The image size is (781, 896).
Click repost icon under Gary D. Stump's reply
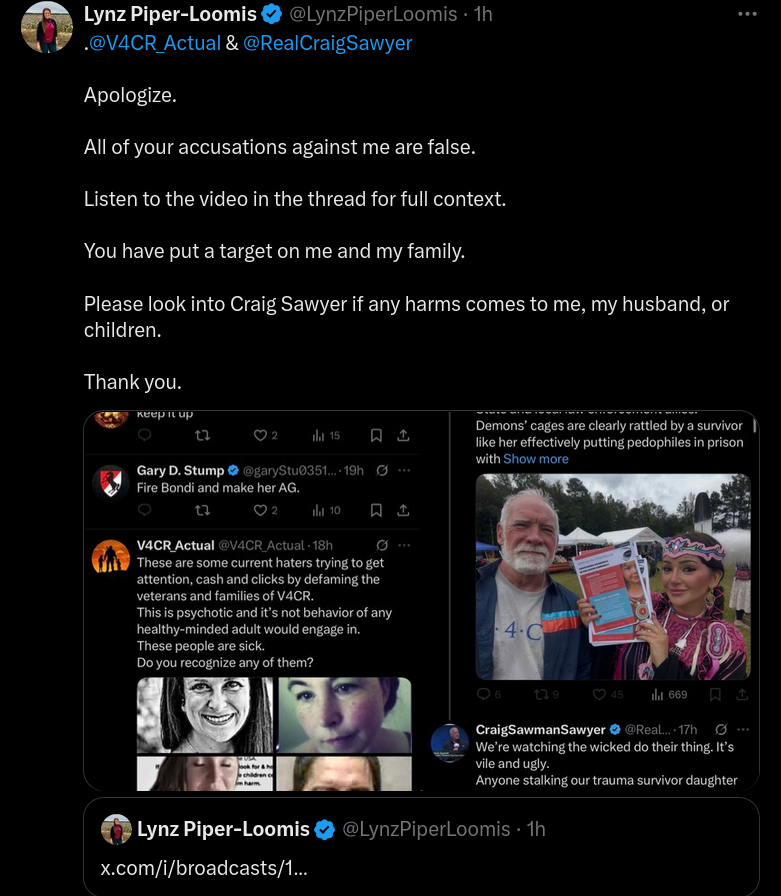click(202, 510)
